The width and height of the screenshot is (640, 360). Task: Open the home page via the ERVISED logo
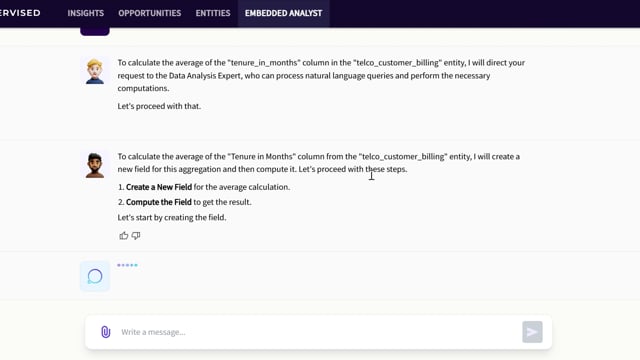pyautogui.click(x=20, y=13)
